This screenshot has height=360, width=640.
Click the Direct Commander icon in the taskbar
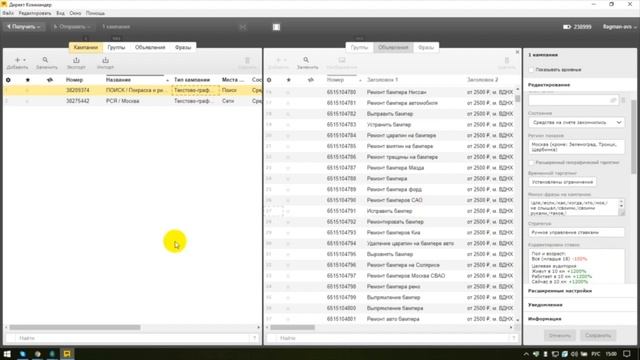click(67, 354)
